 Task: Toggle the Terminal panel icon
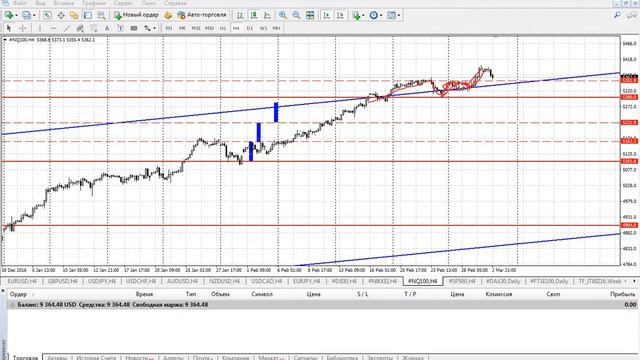tap(88, 16)
